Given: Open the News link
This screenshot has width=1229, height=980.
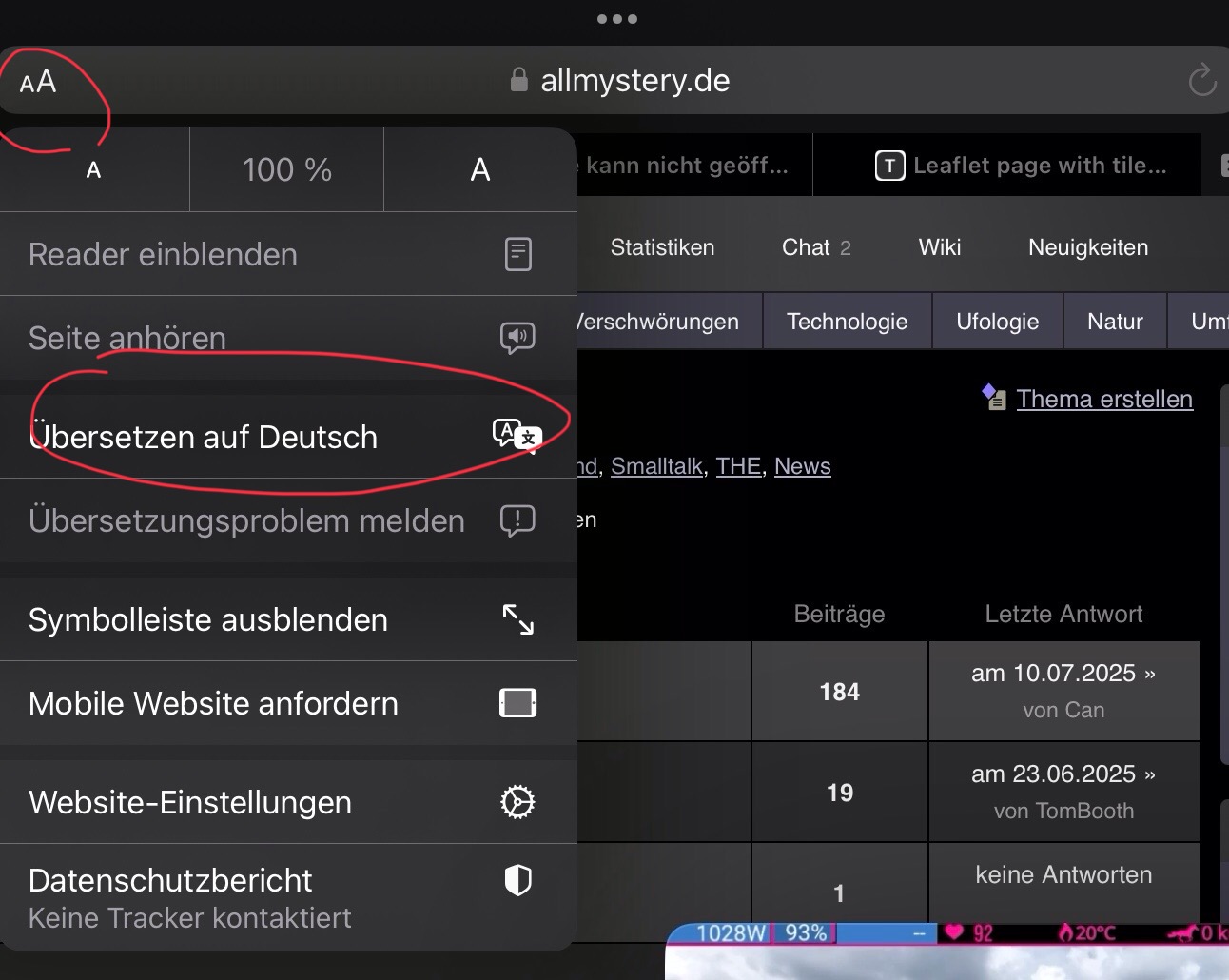Looking at the screenshot, I should pos(803,466).
